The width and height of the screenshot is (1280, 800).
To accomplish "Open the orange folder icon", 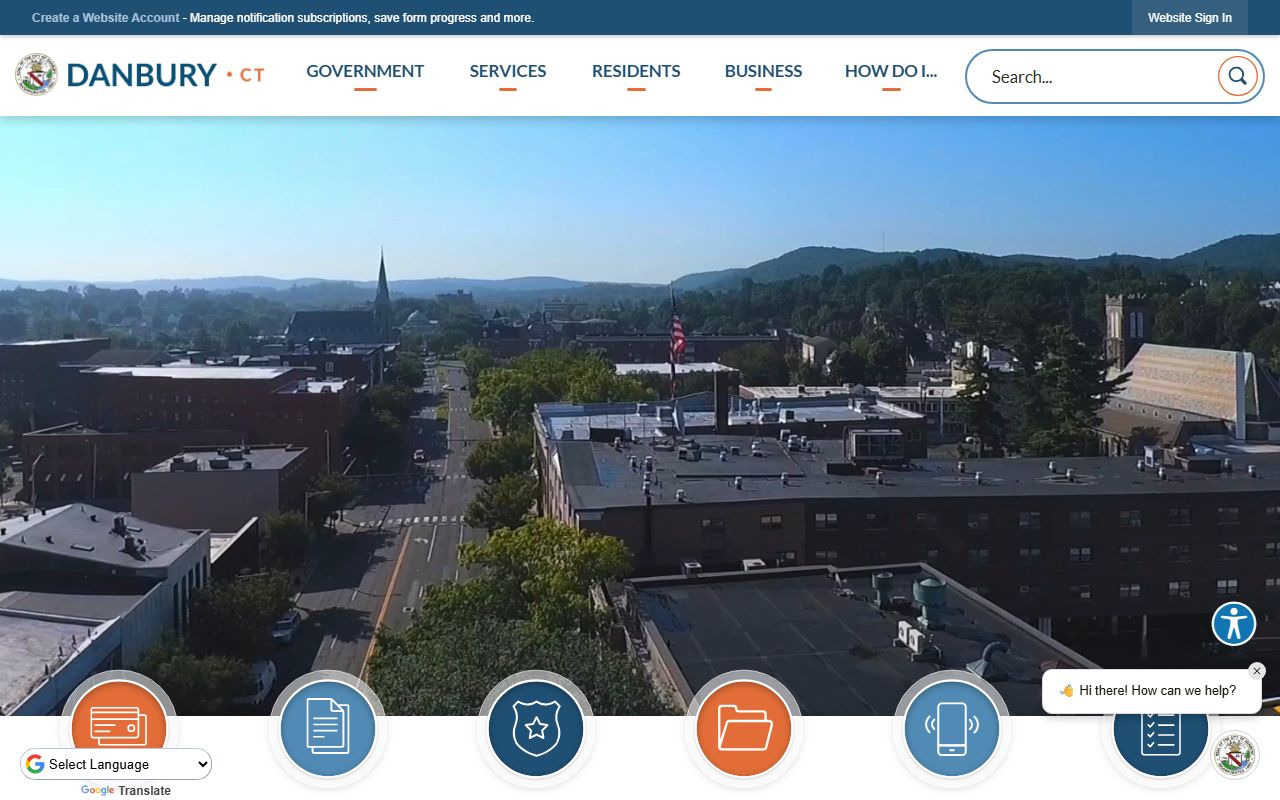I will (x=744, y=728).
